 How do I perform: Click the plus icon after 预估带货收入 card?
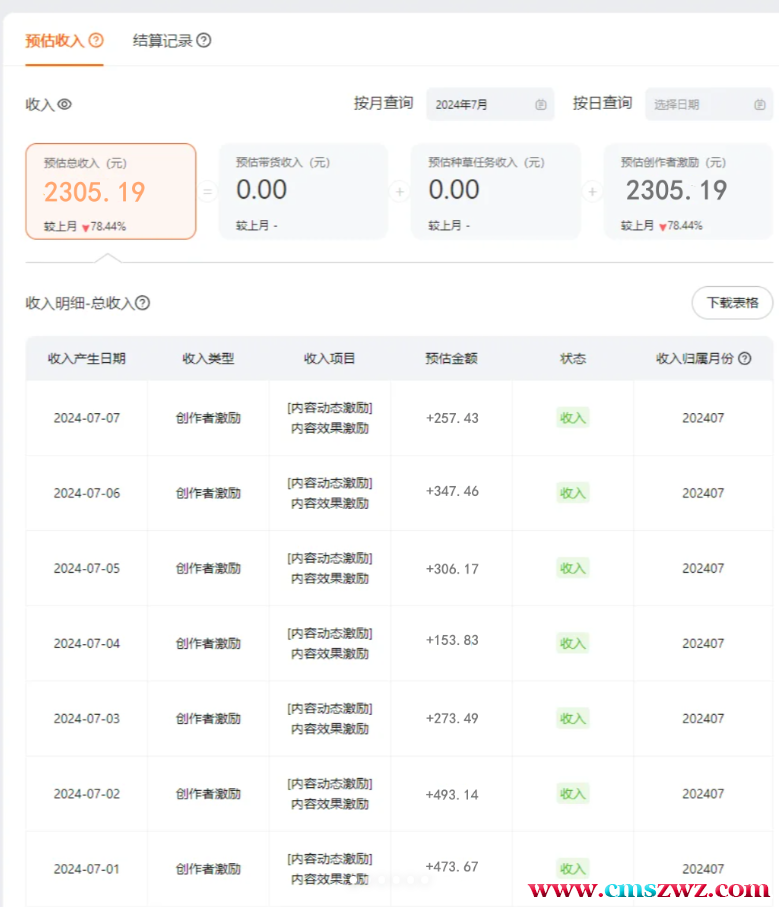point(399,191)
